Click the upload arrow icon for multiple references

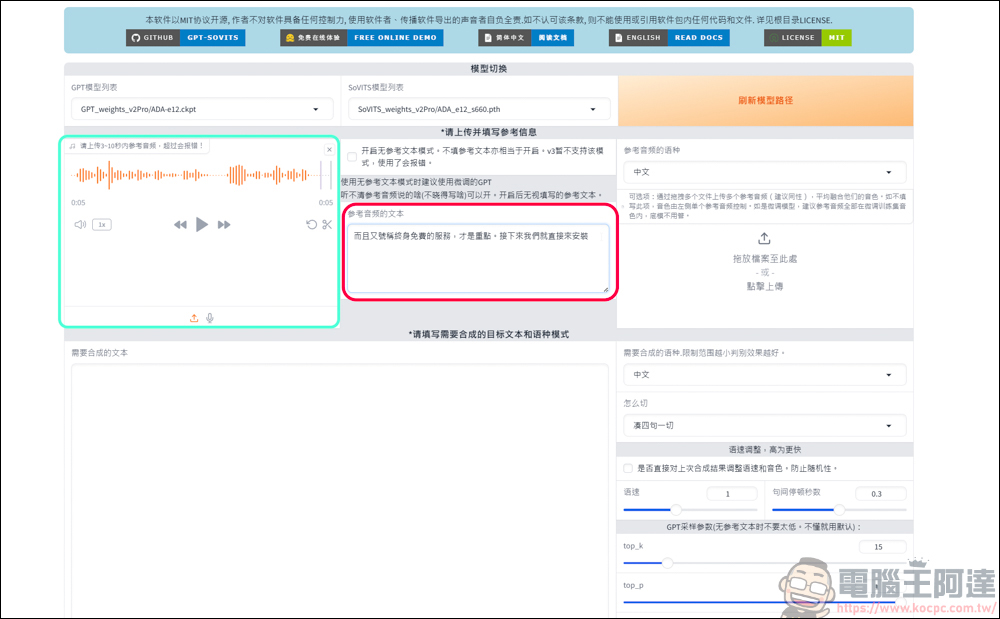764,238
